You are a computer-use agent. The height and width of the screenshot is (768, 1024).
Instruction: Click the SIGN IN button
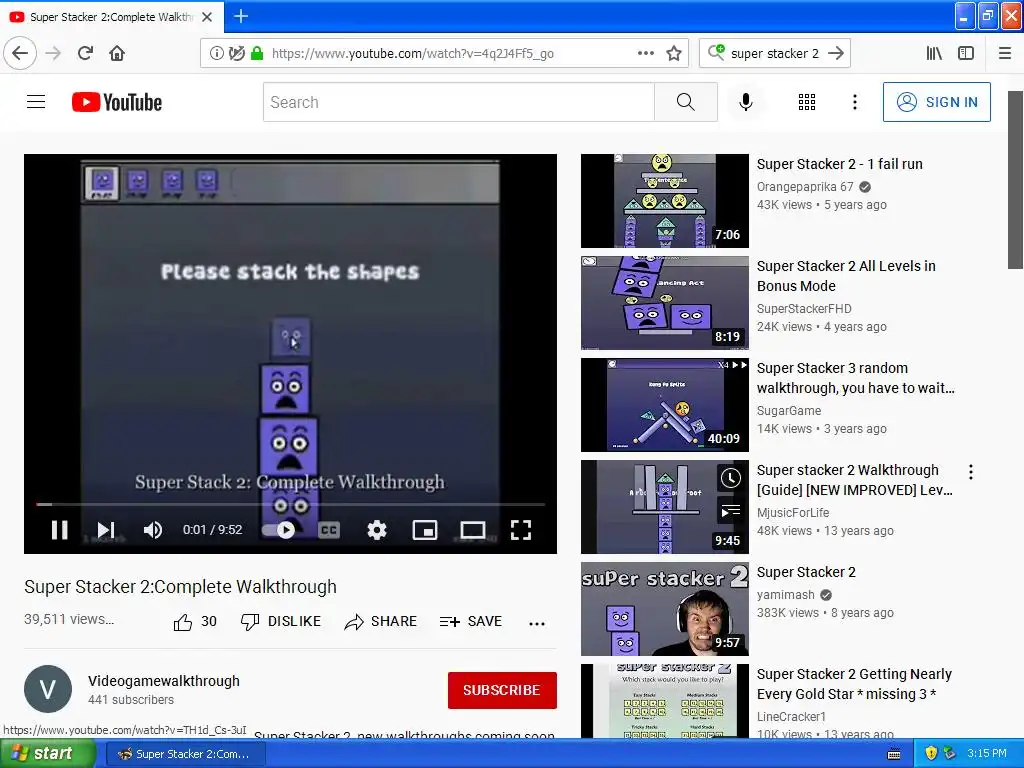click(x=936, y=102)
